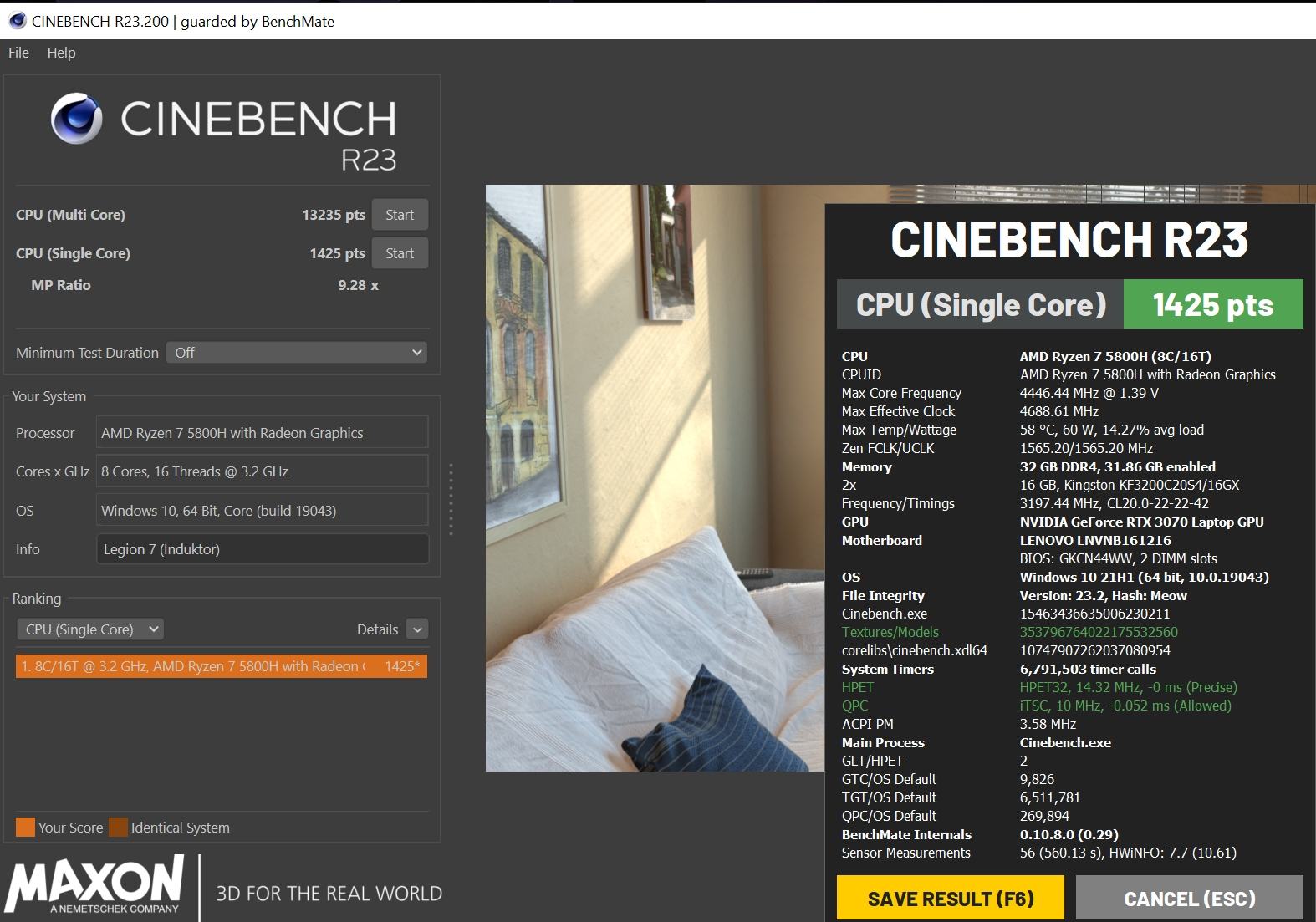Click the green "HPET" timer label
The image size is (1316, 922).
[858, 687]
